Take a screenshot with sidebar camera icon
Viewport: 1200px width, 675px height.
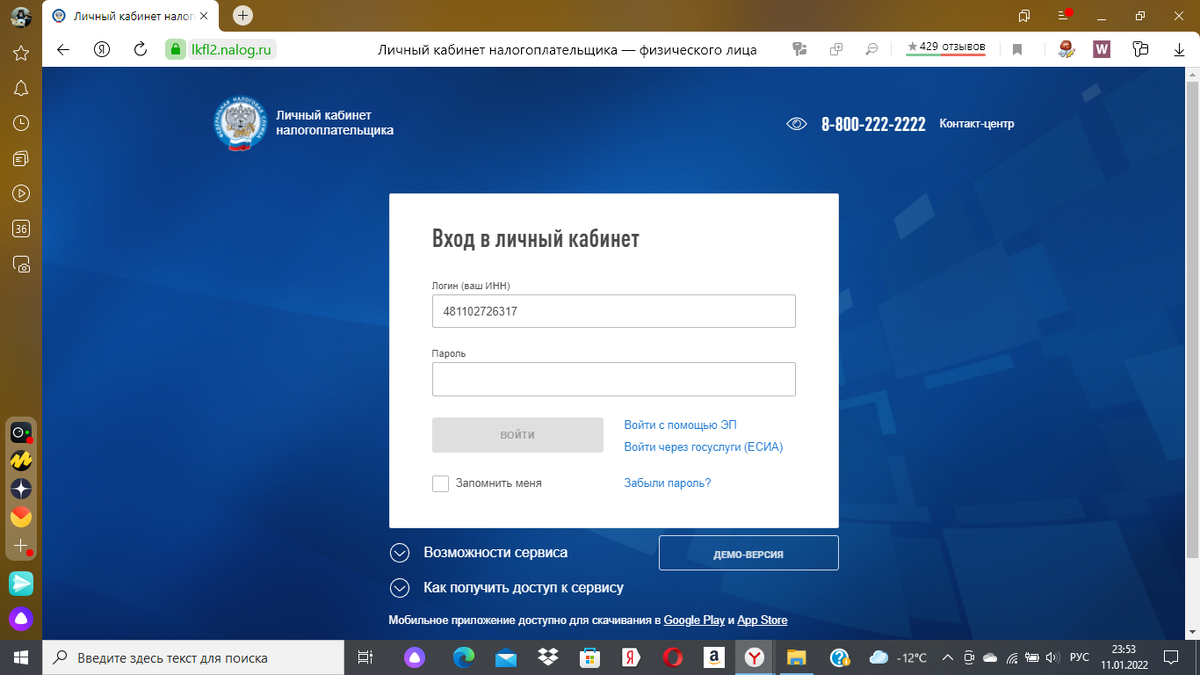(x=20, y=265)
